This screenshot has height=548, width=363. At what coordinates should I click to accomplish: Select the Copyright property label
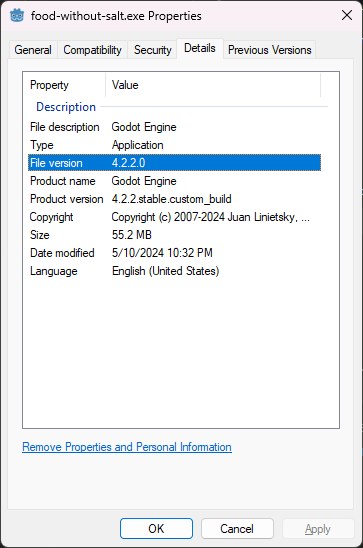point(51,217)
